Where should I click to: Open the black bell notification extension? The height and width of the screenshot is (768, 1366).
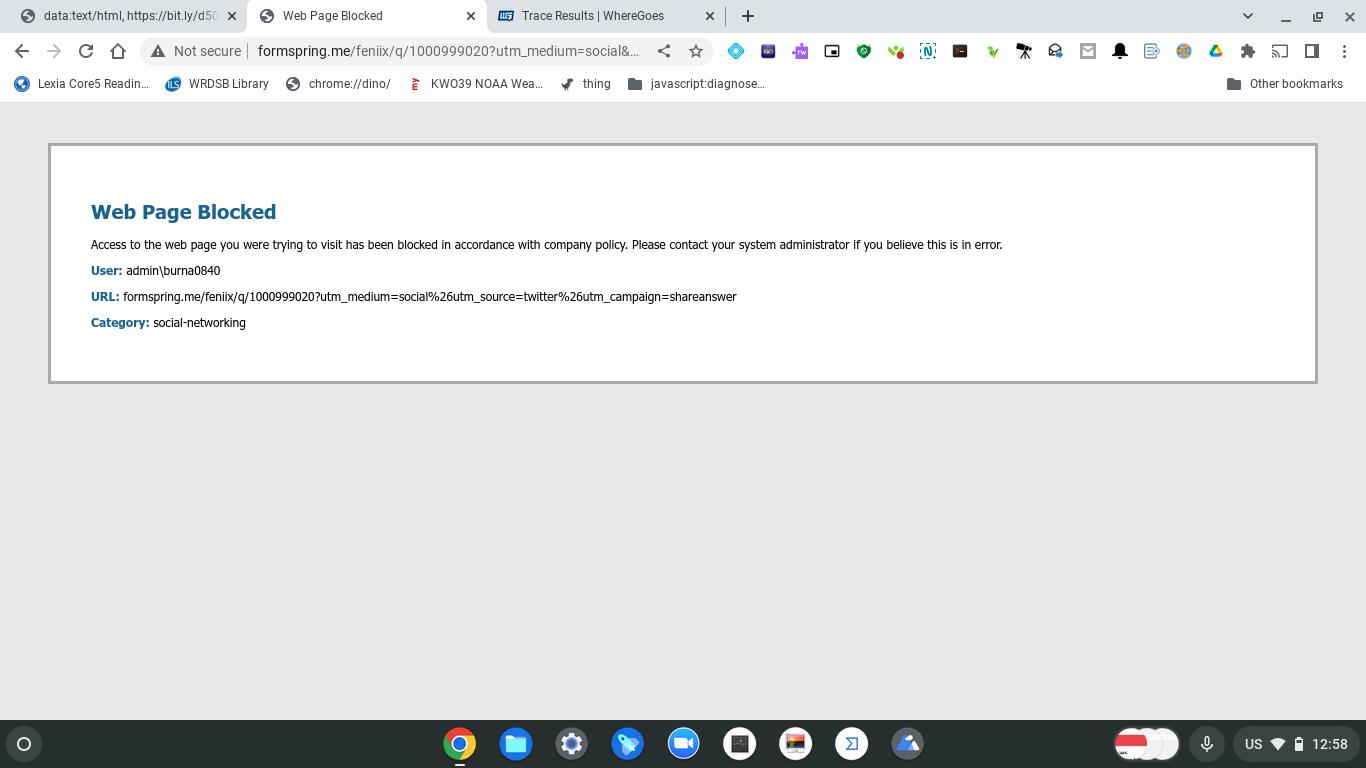pyautogui.click(x=1120, y=51)
